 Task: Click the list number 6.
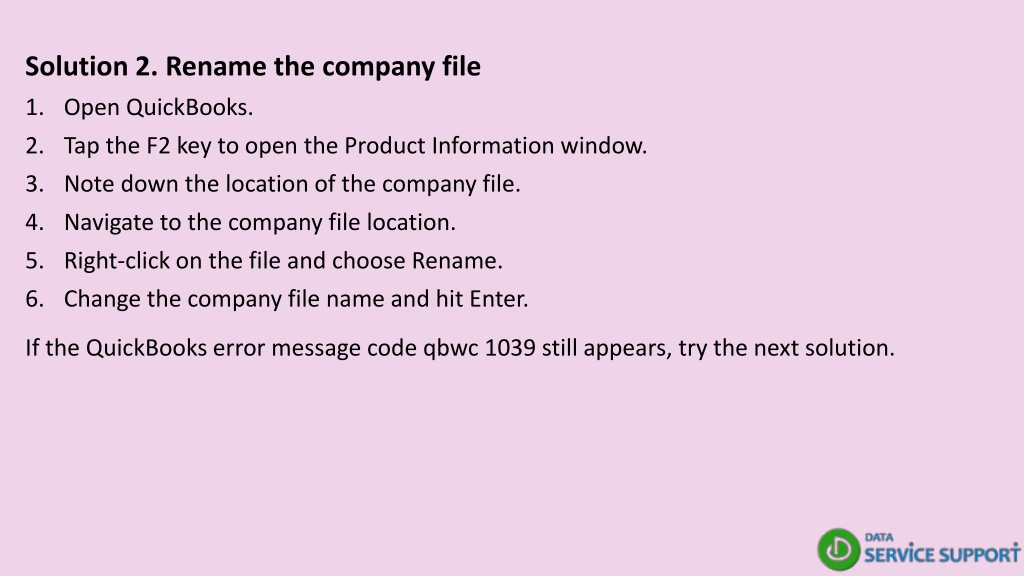tap(35, 299)
